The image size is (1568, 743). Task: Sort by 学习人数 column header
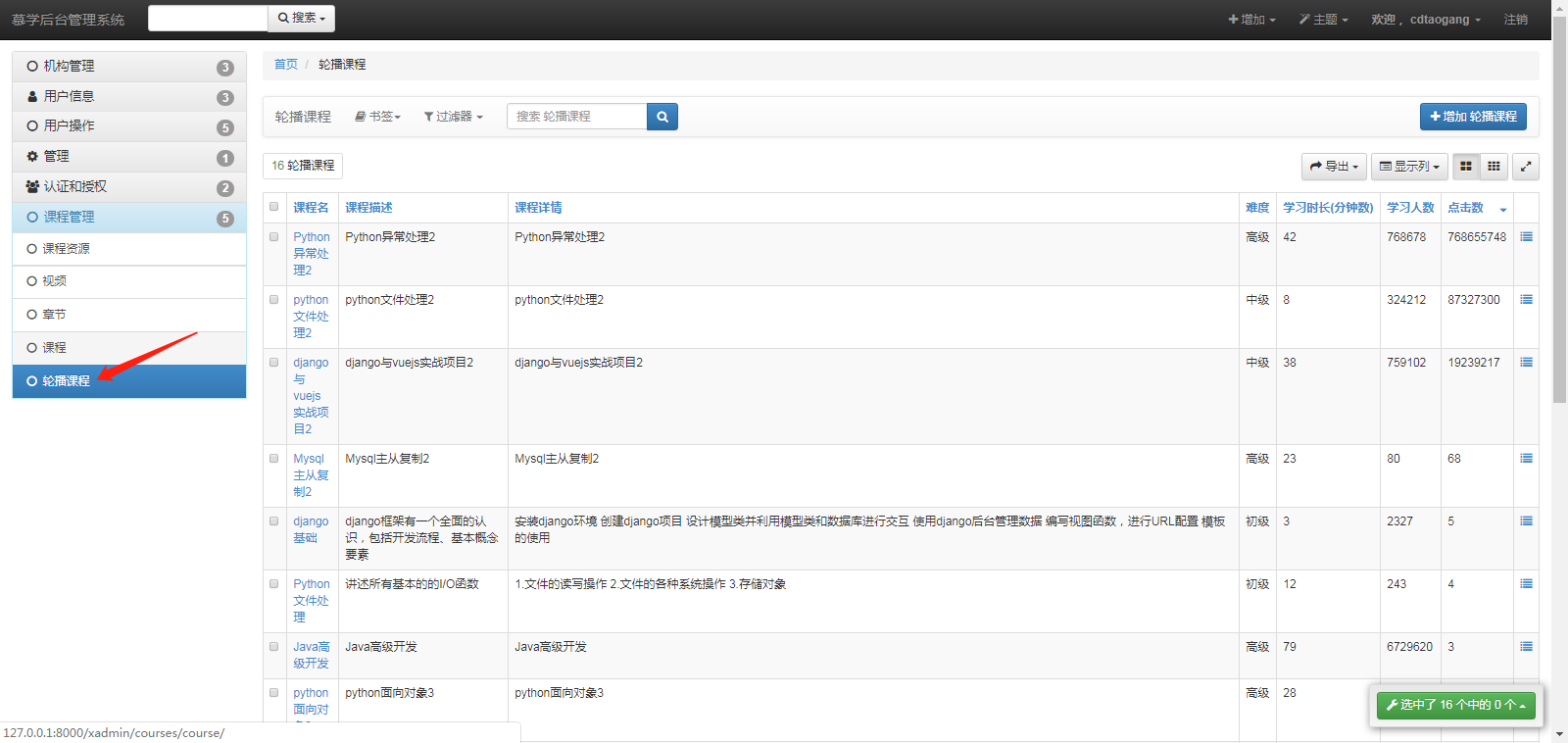click(1410, 208)
